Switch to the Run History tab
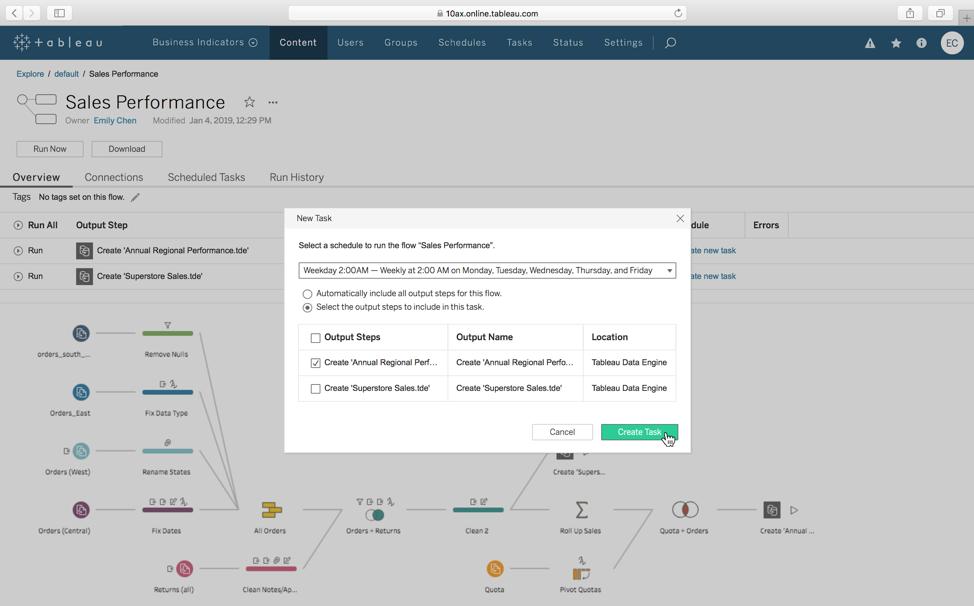Viewport: 974px width, 606px height. [x=296, y=178]
